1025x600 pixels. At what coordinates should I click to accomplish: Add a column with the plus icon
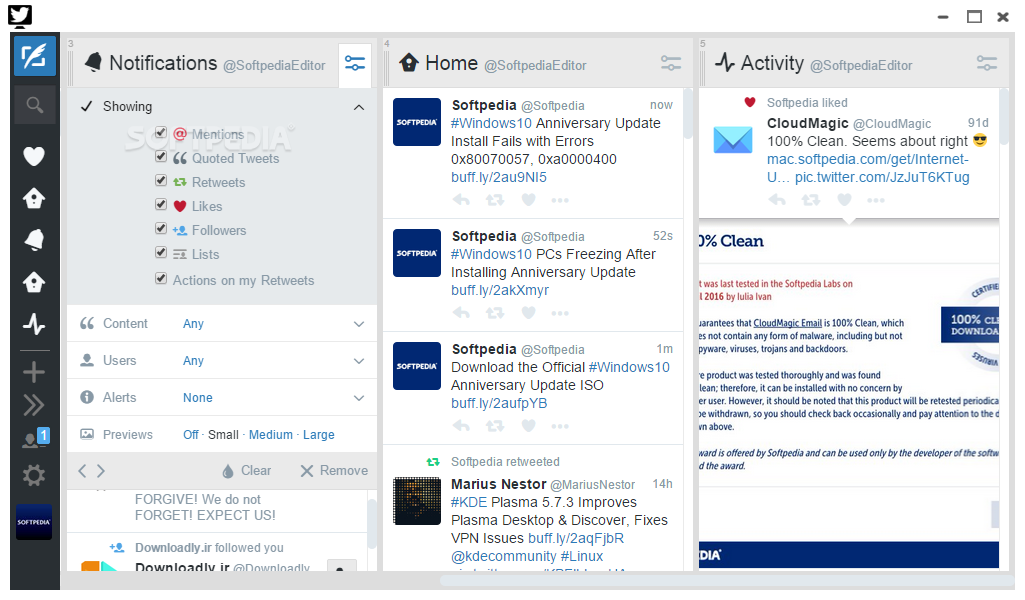[x=34, y=373]
